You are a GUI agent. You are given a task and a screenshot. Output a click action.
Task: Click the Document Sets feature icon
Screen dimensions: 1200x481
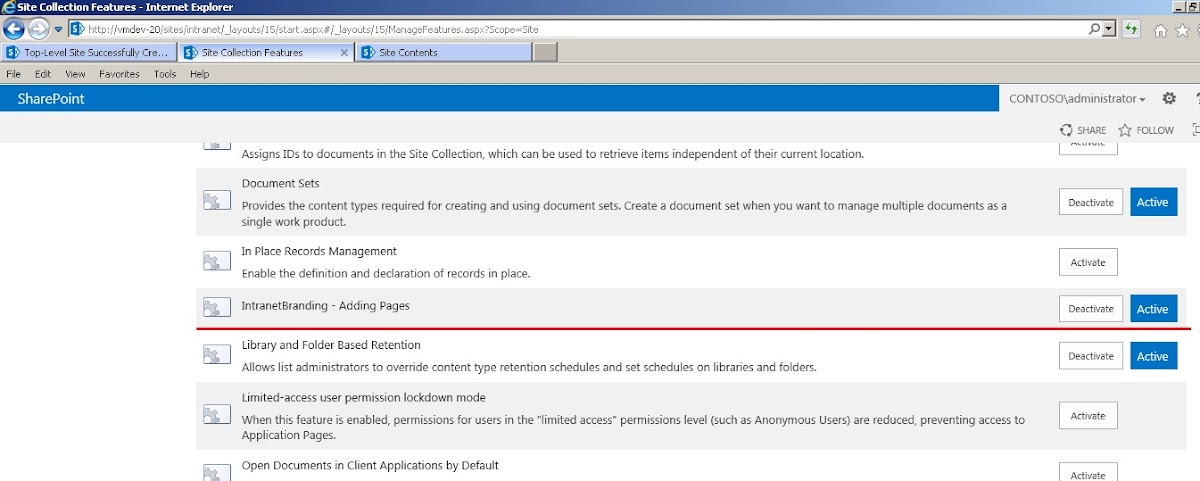tap(216, 201)
